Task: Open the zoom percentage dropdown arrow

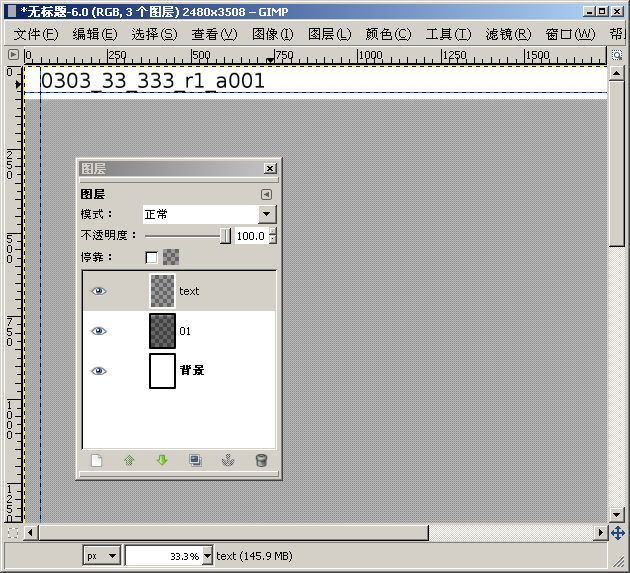Action: (x=207, y=556)
